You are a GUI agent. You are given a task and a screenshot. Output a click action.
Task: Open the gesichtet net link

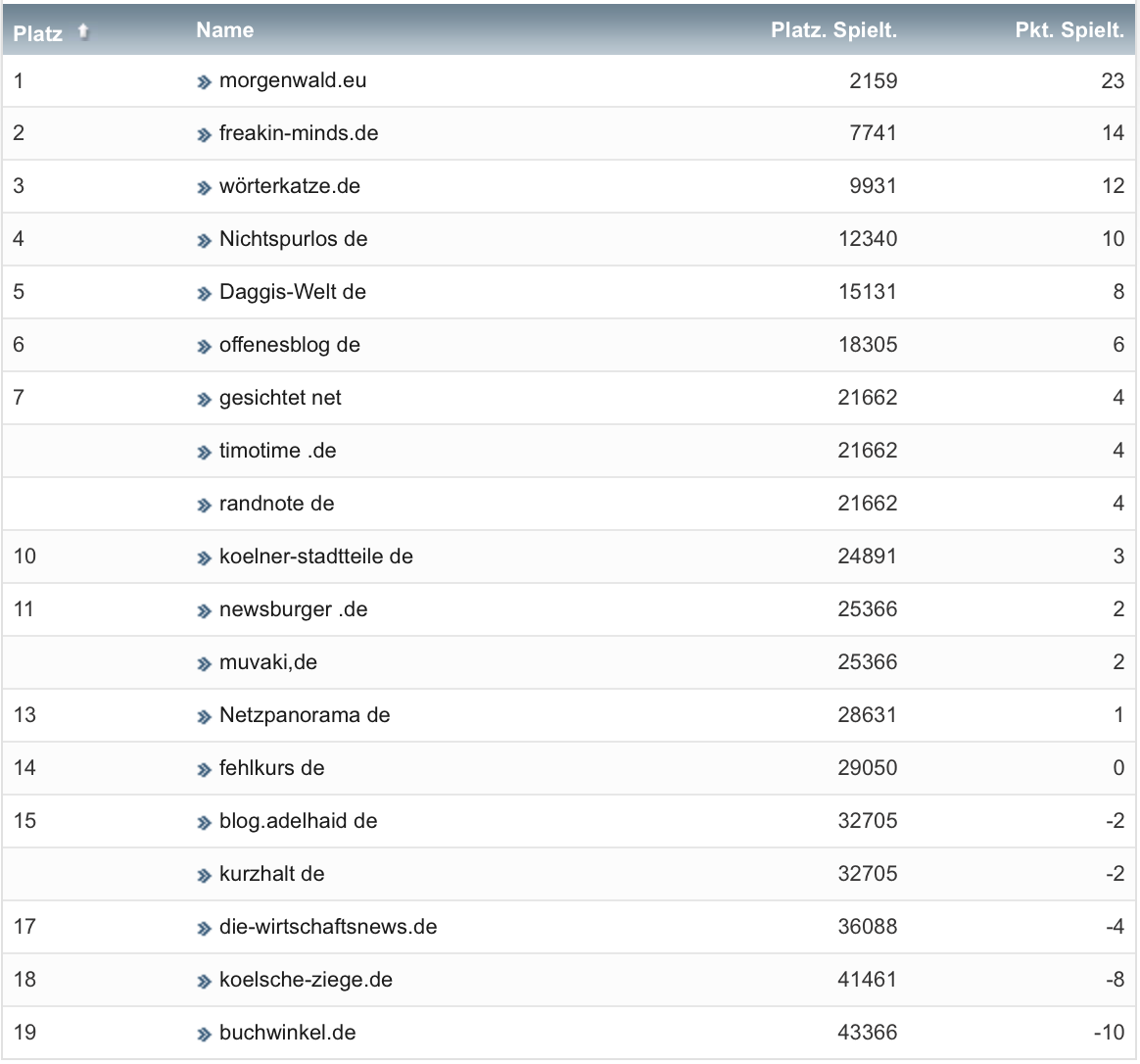281,398
